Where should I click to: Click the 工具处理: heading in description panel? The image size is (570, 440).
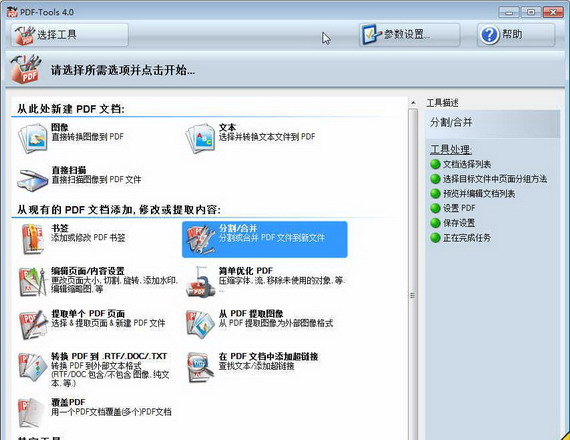coord(451,149)
